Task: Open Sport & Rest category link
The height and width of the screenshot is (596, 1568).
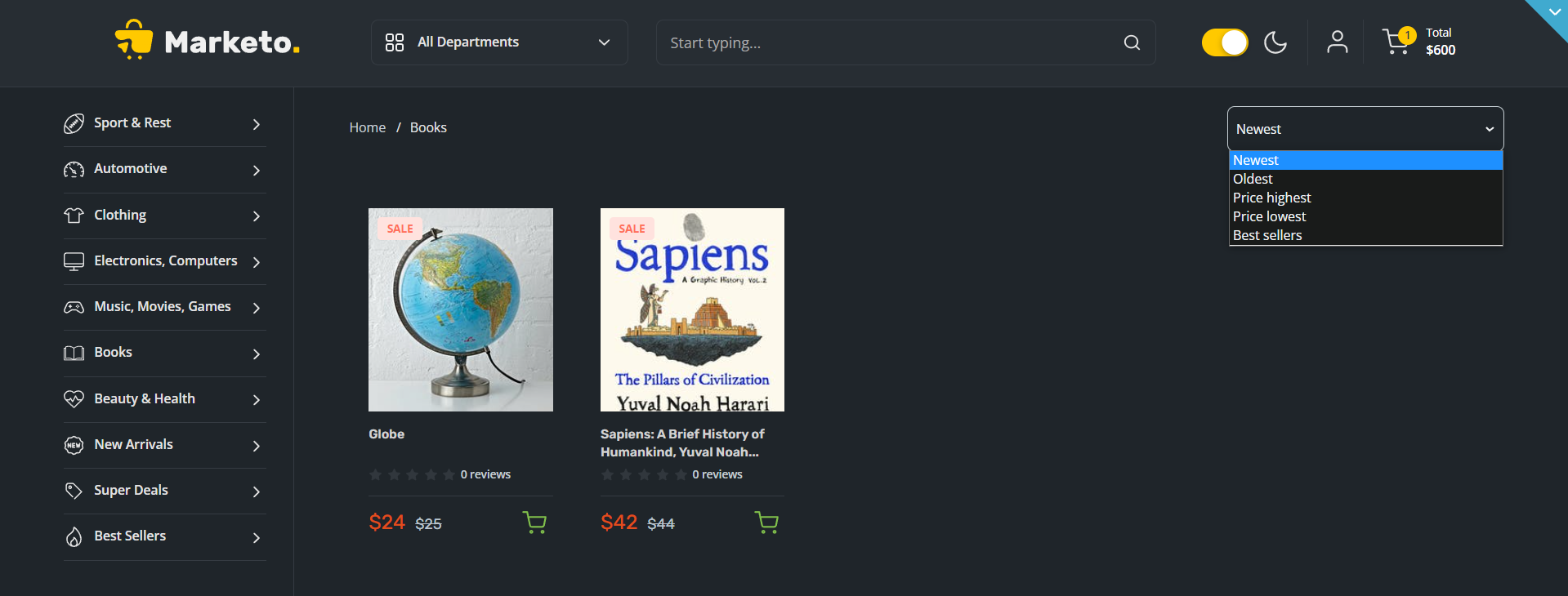Action: click(132, 122)
